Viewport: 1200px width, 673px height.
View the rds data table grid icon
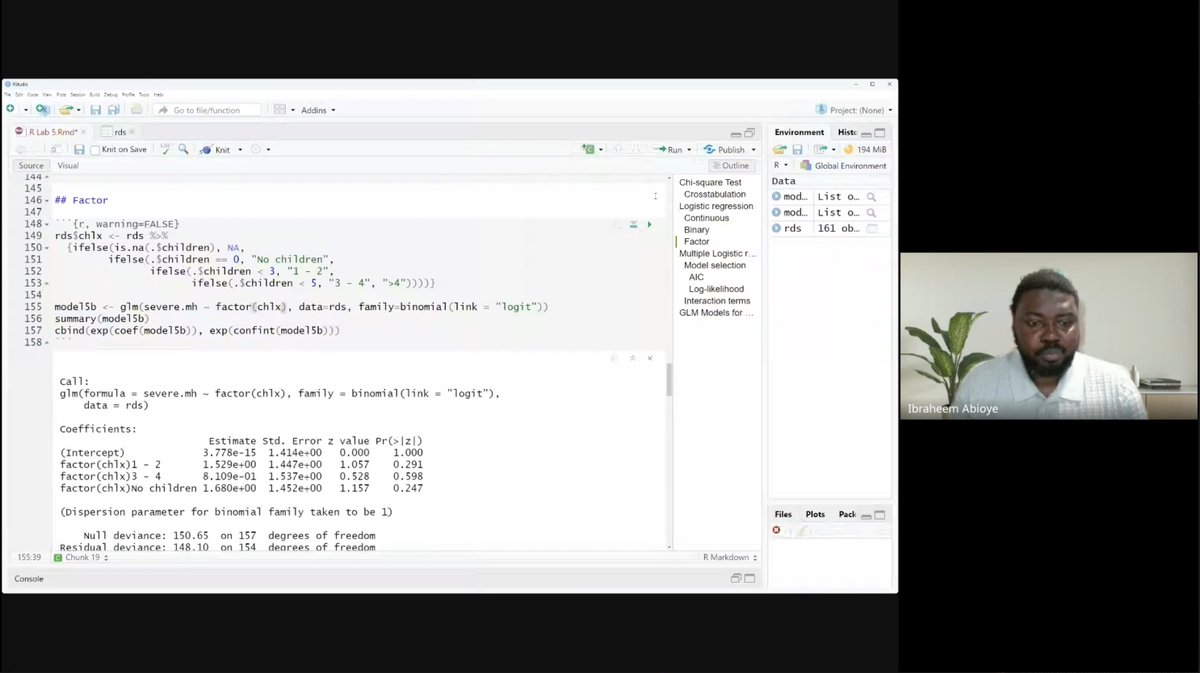point(872,228)
